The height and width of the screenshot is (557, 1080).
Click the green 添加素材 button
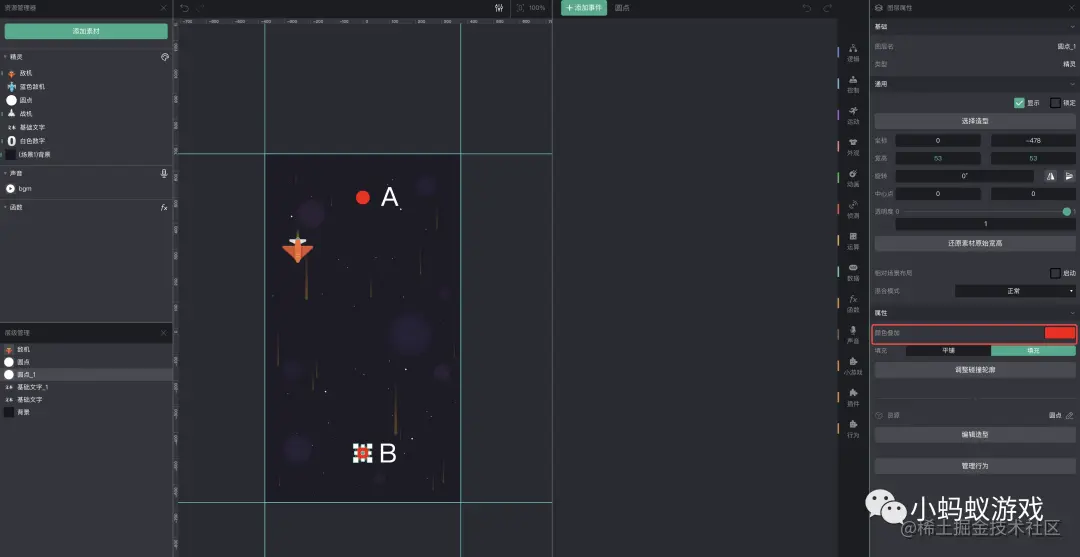[x=86, y=31]
